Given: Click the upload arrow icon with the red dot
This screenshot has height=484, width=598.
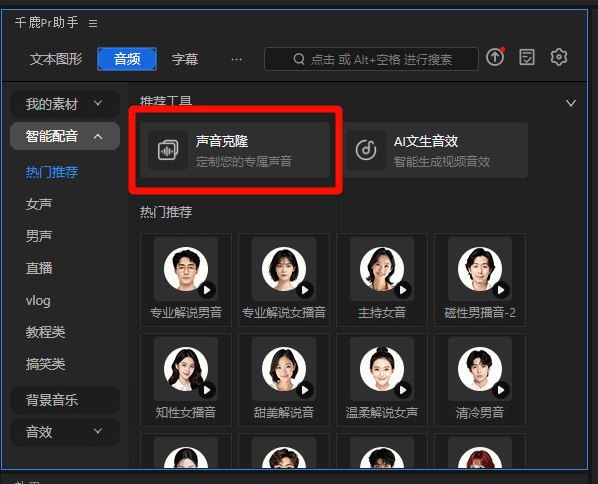Looking at the screenshot, I should (495, 57).
